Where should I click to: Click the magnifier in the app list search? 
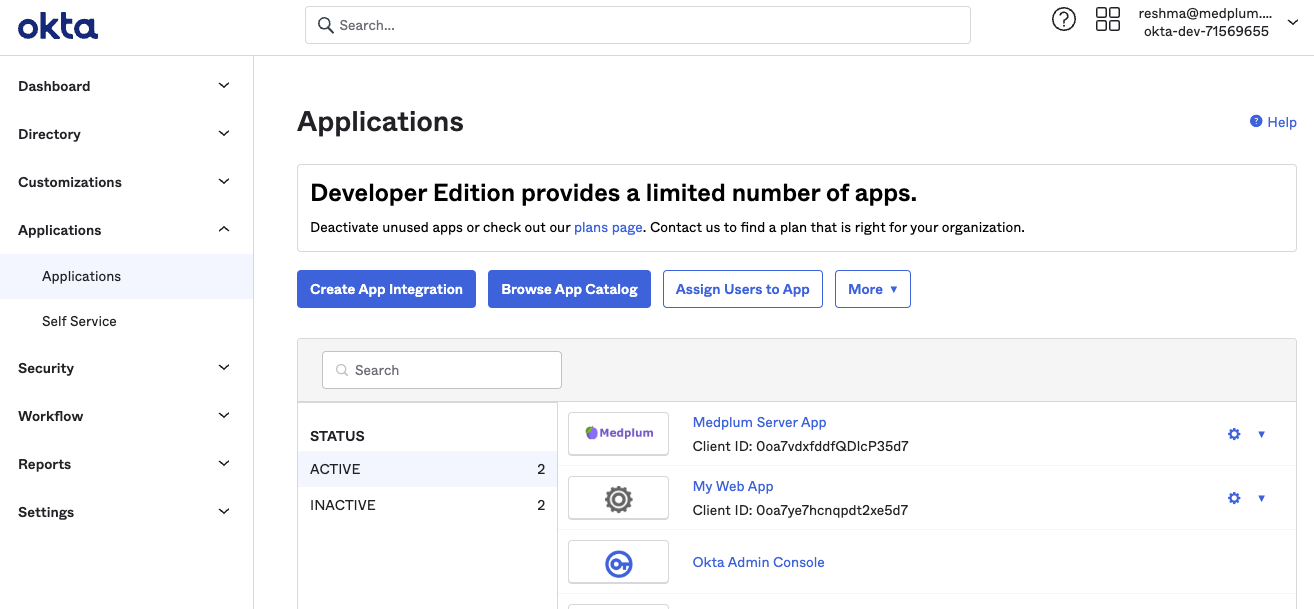pos(341,370)
